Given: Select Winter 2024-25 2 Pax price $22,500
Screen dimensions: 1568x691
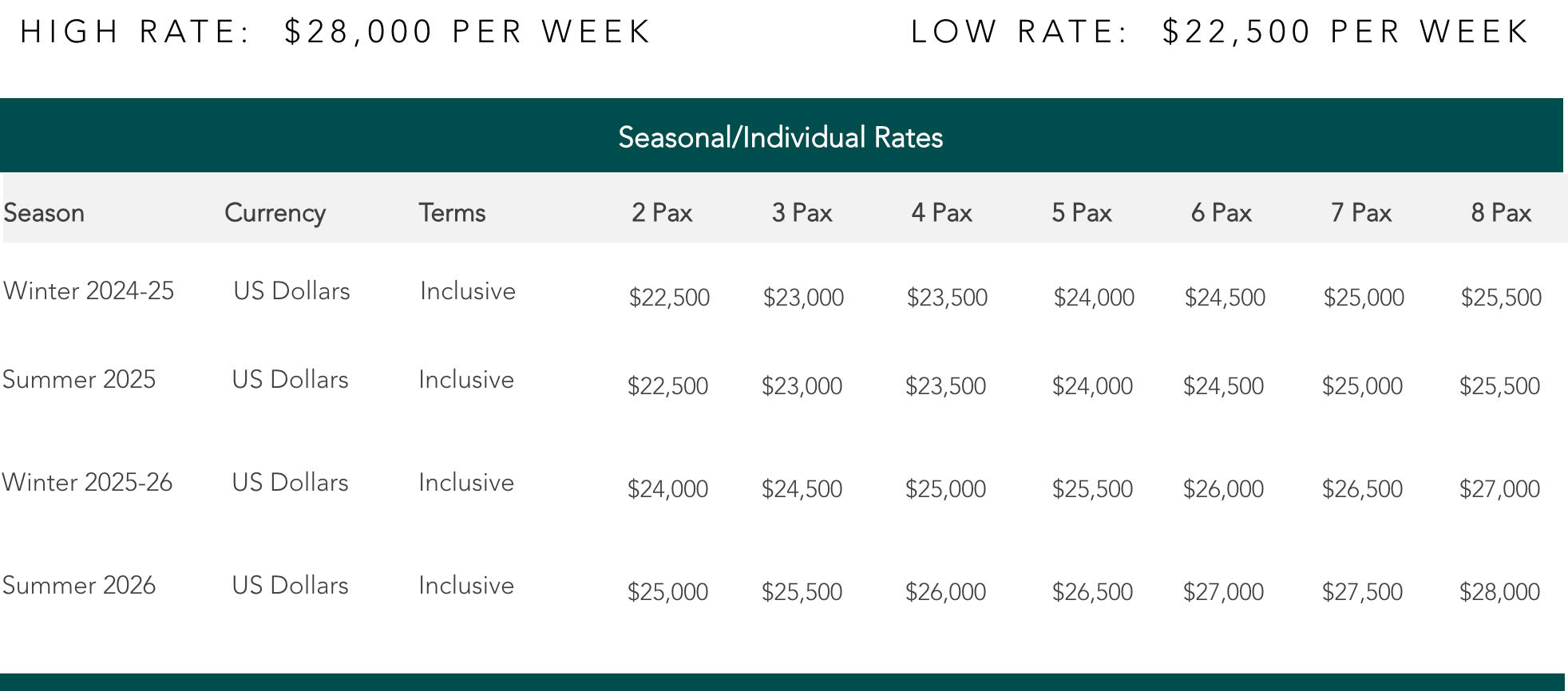Looking at the screenshot, I should 669,298.
